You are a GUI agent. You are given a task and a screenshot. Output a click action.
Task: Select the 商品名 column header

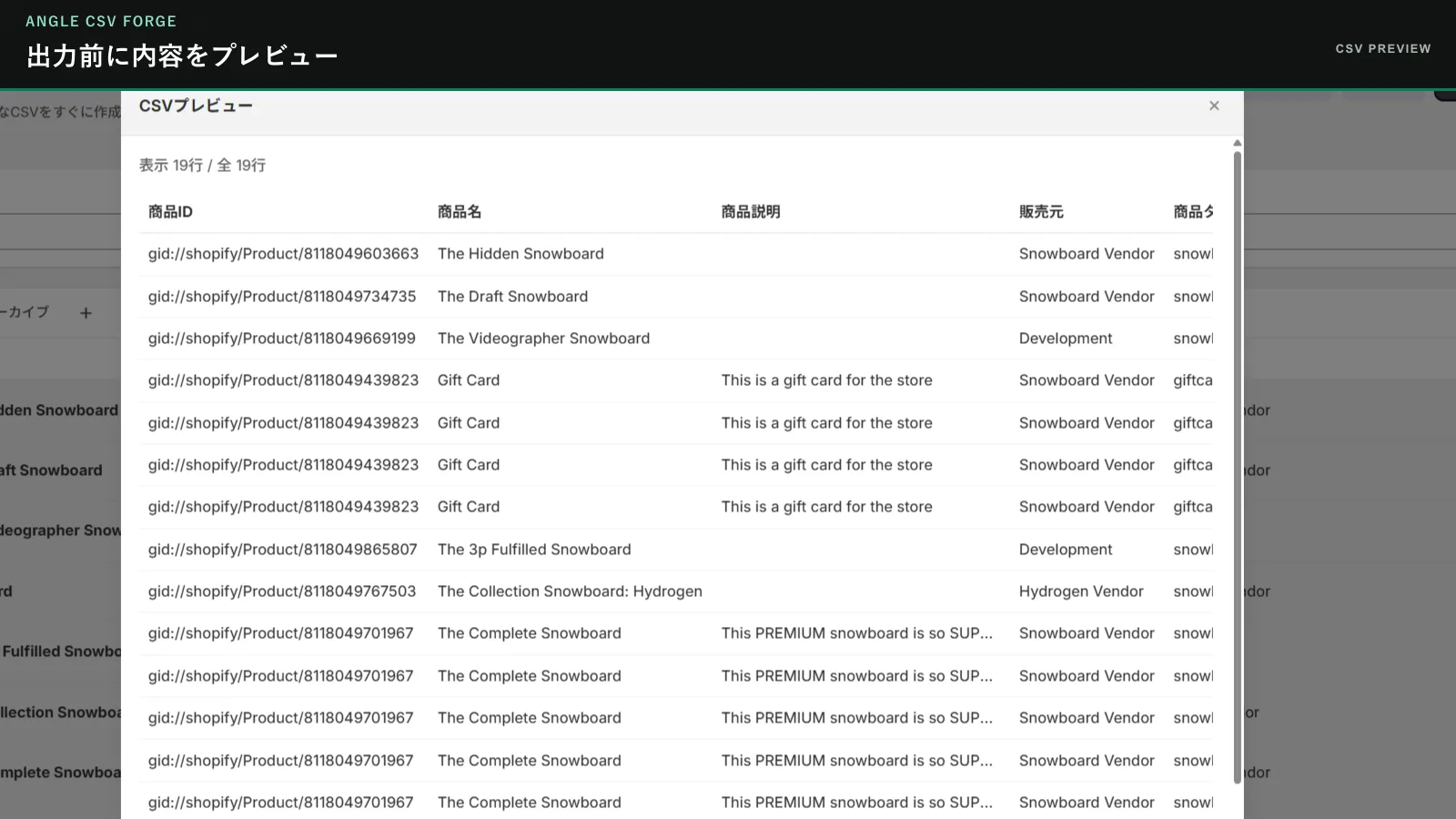point(460,212)
